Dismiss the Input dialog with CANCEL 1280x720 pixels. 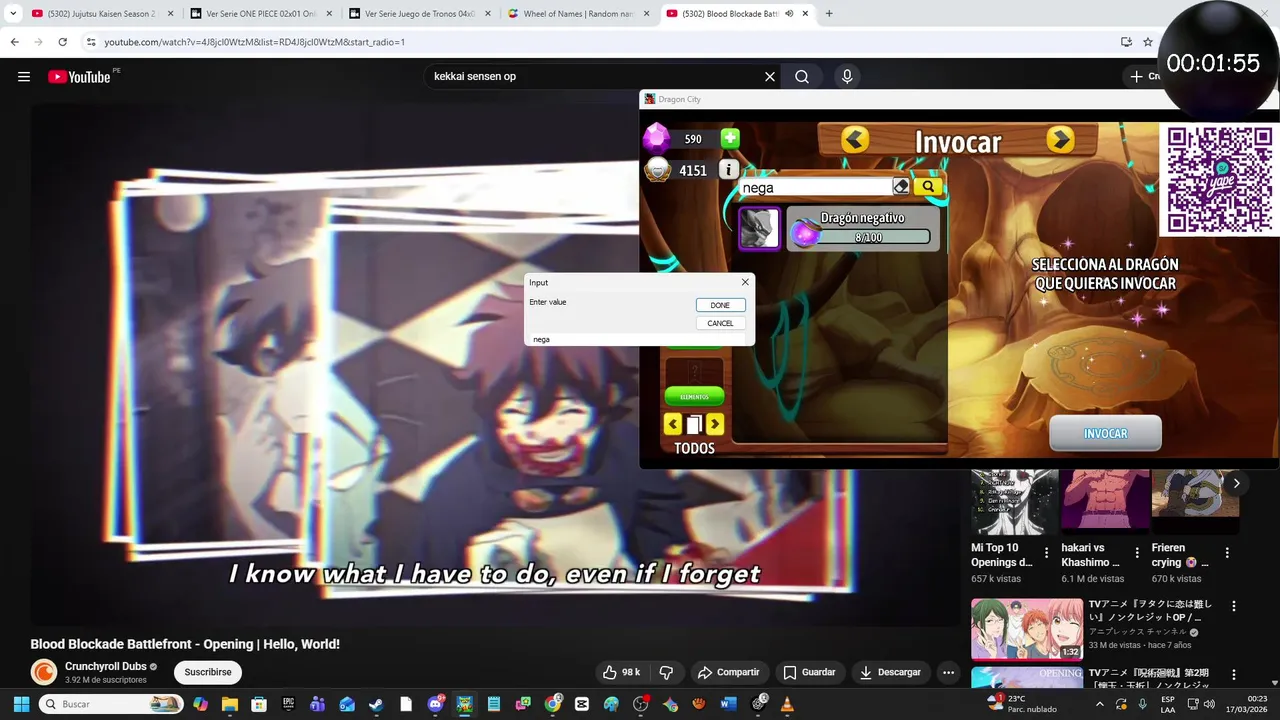pyautogui.click(x=720, y=323)
